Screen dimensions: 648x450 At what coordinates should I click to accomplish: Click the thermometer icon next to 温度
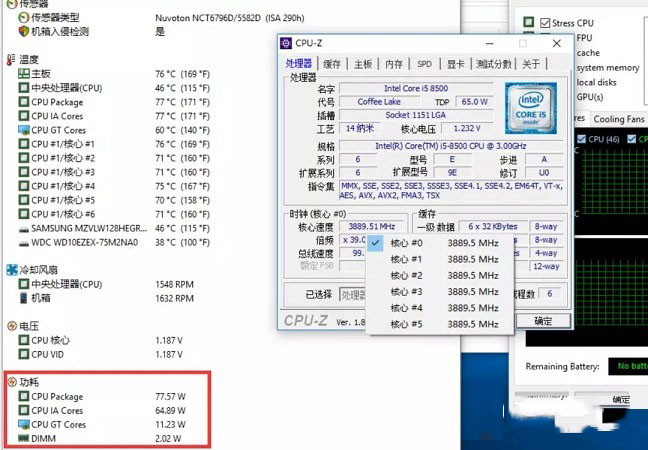click(11, 60)
